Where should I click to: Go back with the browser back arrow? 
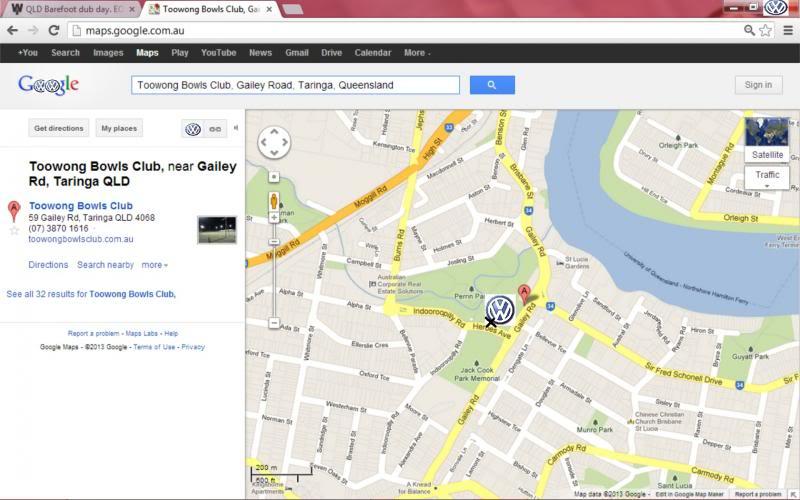12,31
